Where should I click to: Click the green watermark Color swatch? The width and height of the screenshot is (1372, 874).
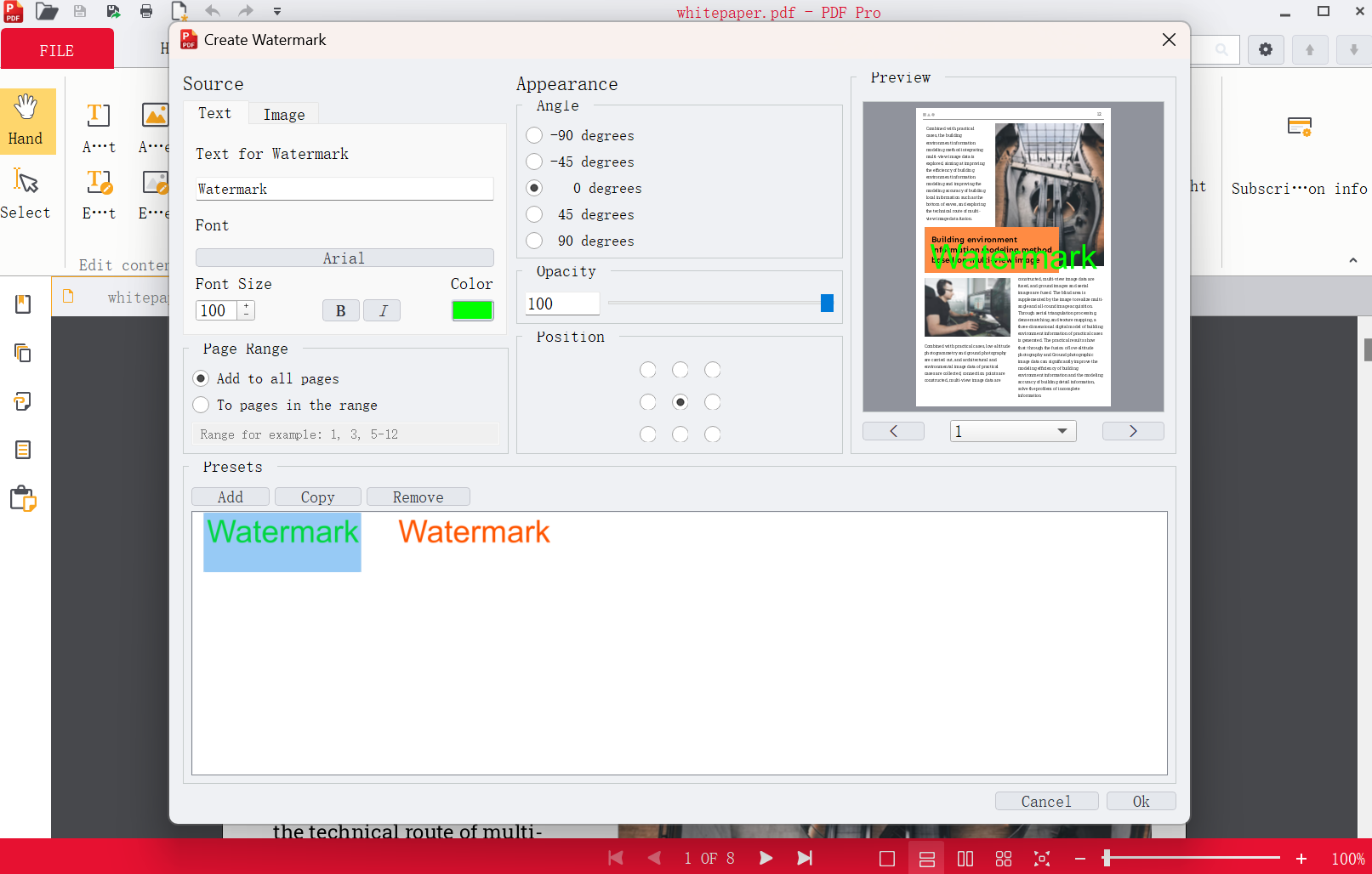coord(472,309)
